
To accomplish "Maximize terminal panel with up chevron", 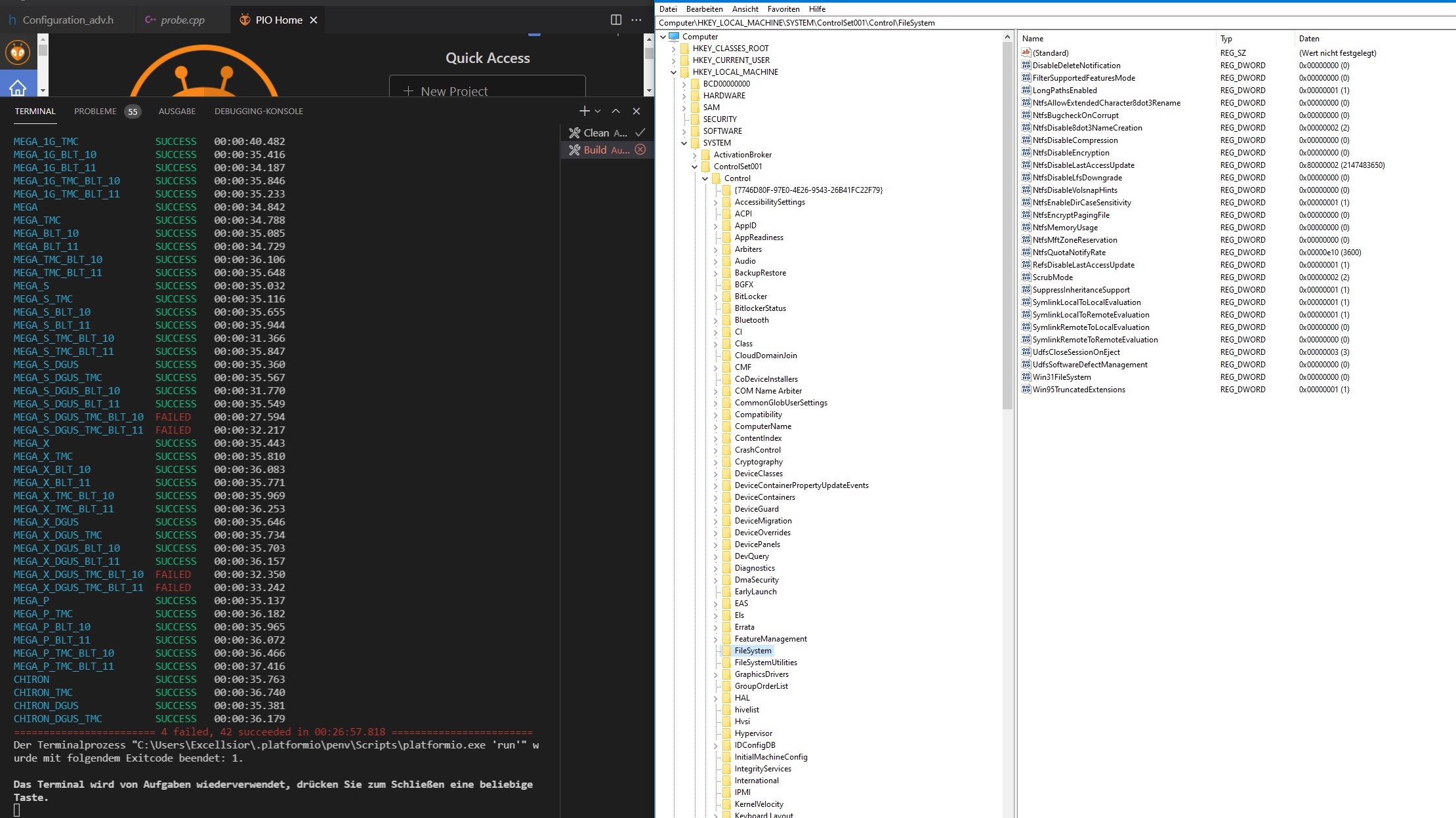I will pos(615,111).
